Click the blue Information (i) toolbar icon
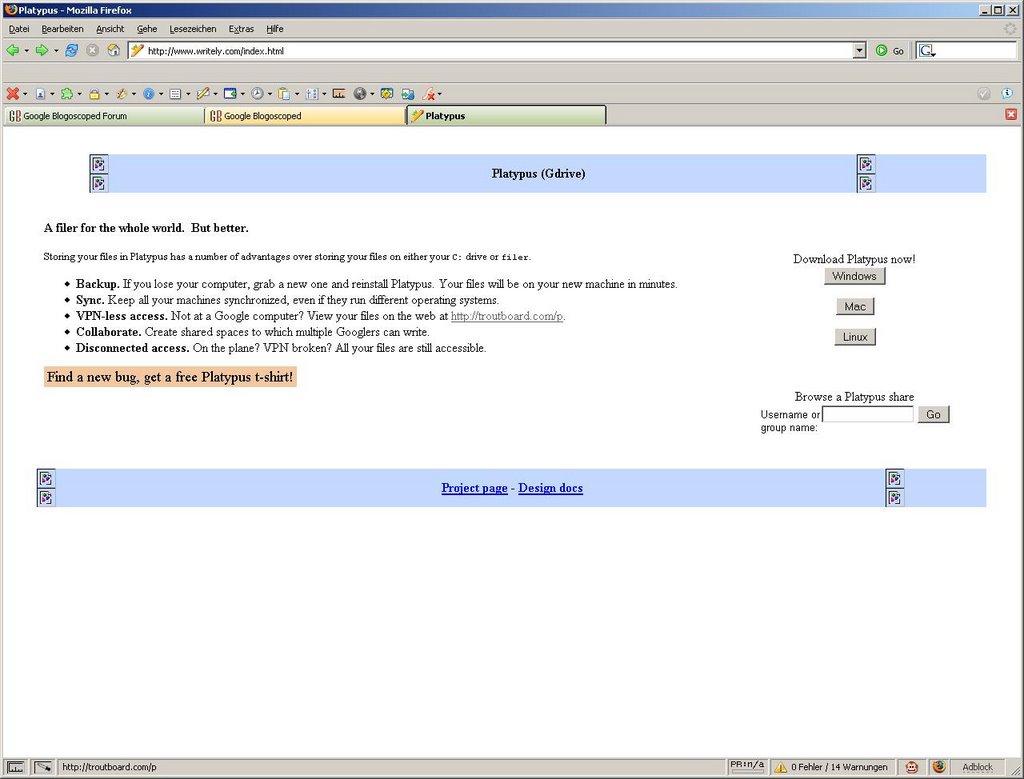Image resolution: width=1024 pixels, height=779 pixels. [x=148, y=94]
